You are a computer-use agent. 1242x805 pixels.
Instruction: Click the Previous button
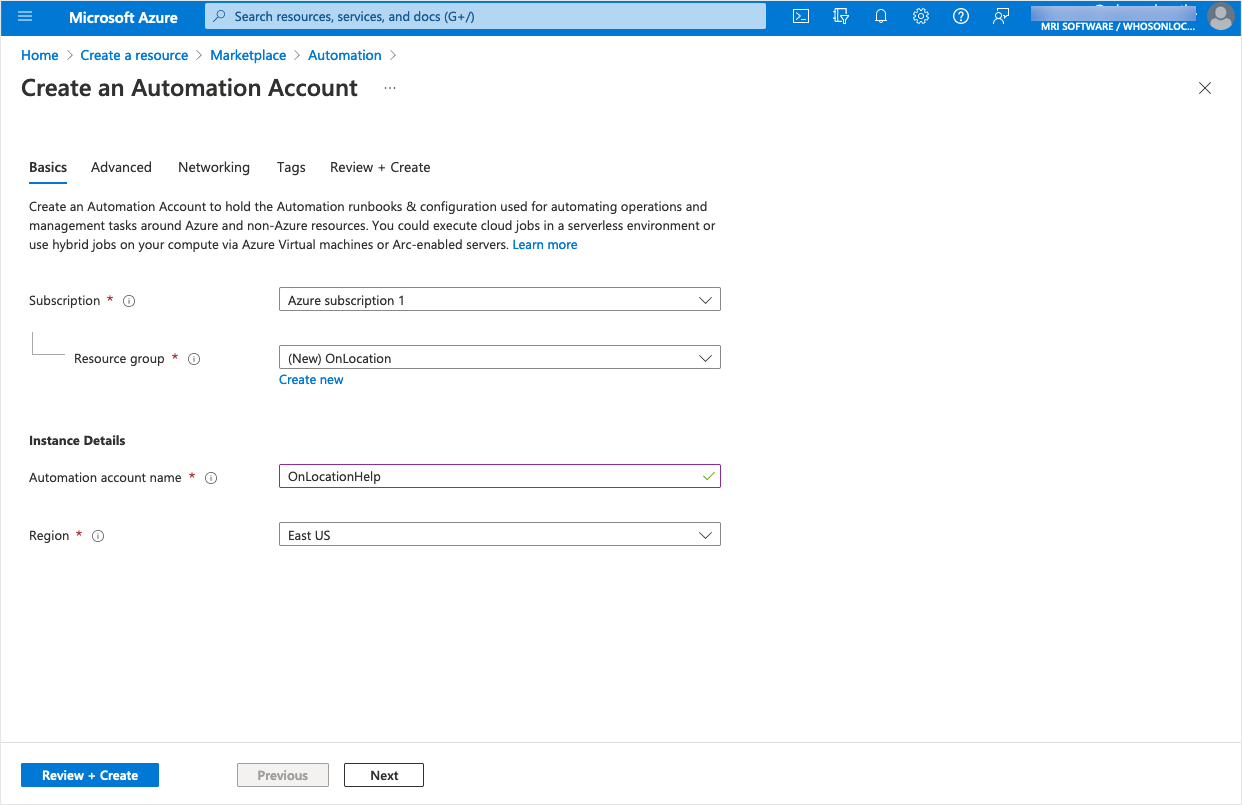(283, 775)
